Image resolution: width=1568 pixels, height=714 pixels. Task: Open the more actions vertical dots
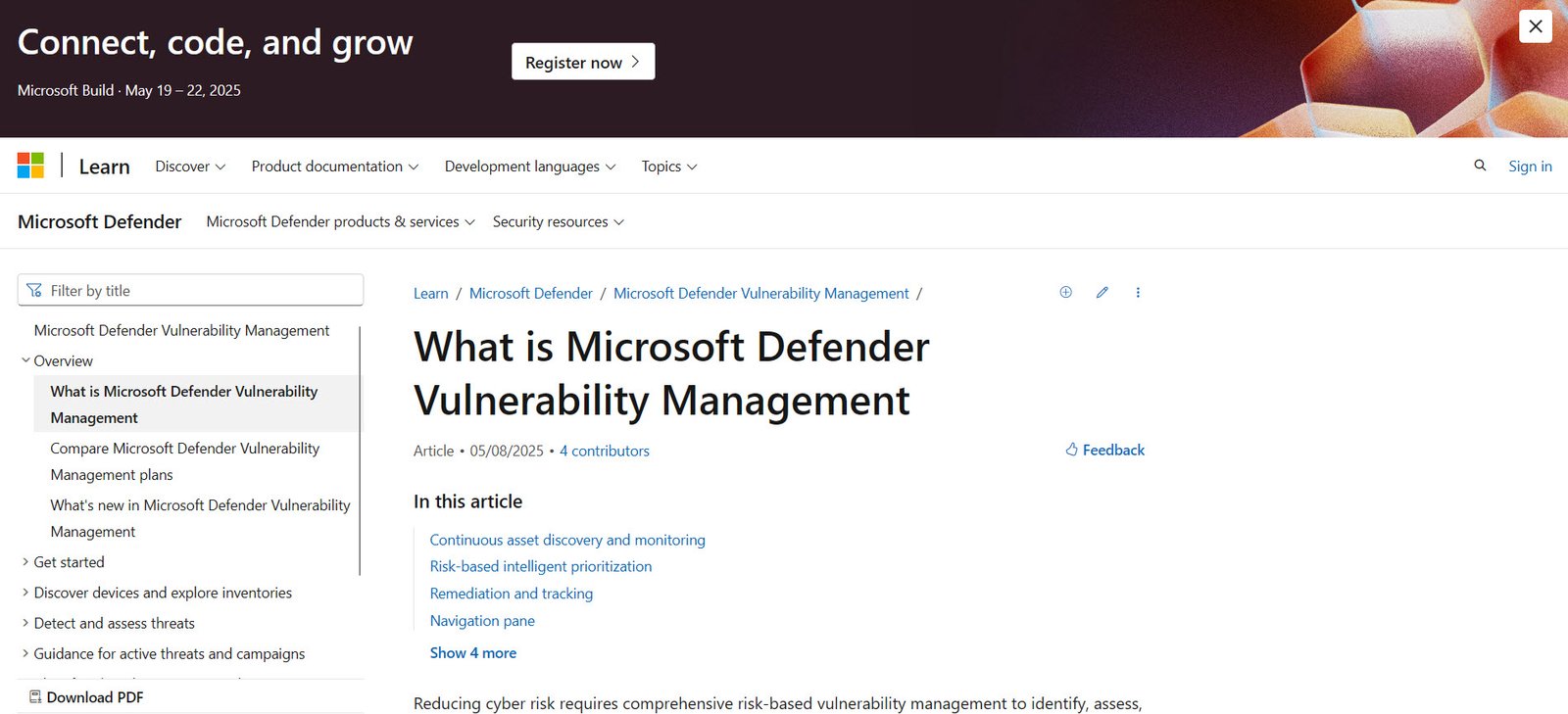click(x=1138, y=292)
